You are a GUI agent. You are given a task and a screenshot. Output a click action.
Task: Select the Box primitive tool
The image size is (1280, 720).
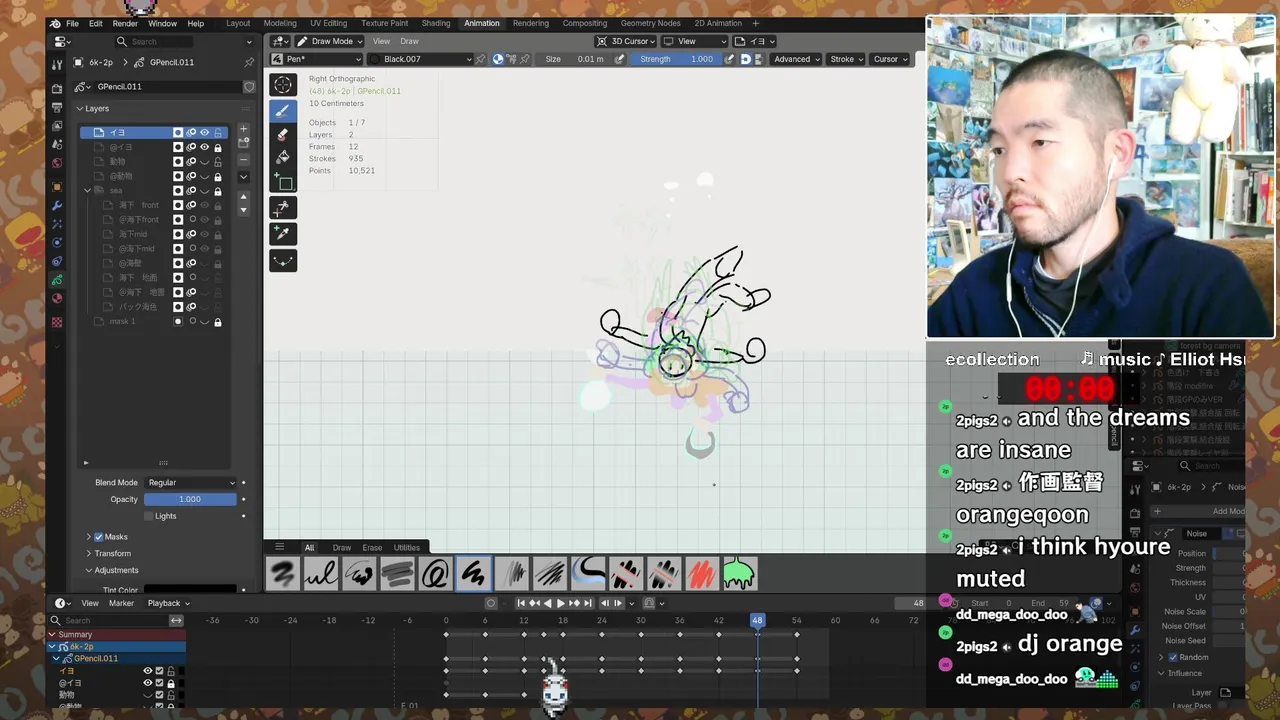coord(283,182)
